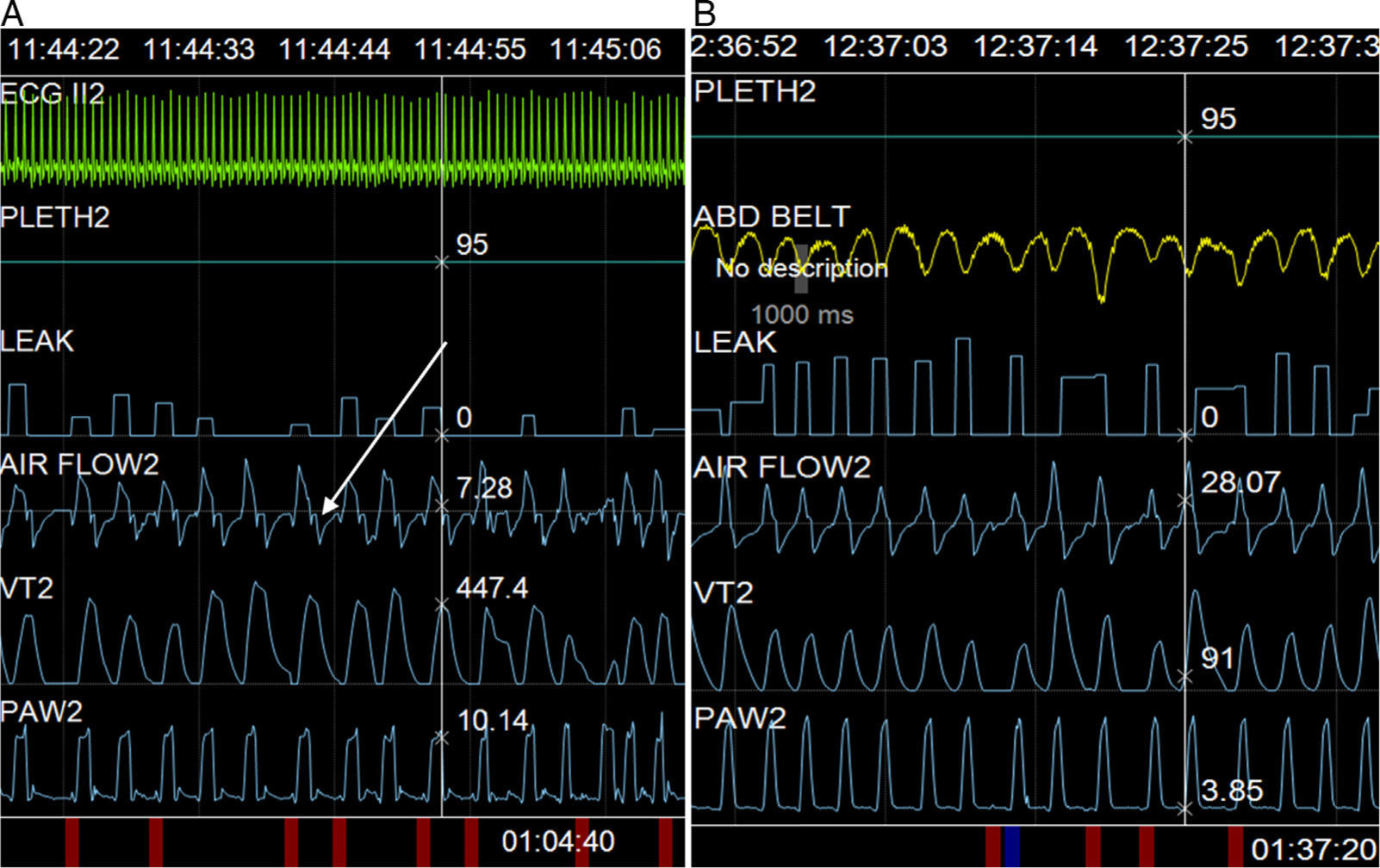This screenshot has width=1380, height=868.
Task: Select the 11:44:33 timestamp in panel A
Action: click(x=199, y=49)
